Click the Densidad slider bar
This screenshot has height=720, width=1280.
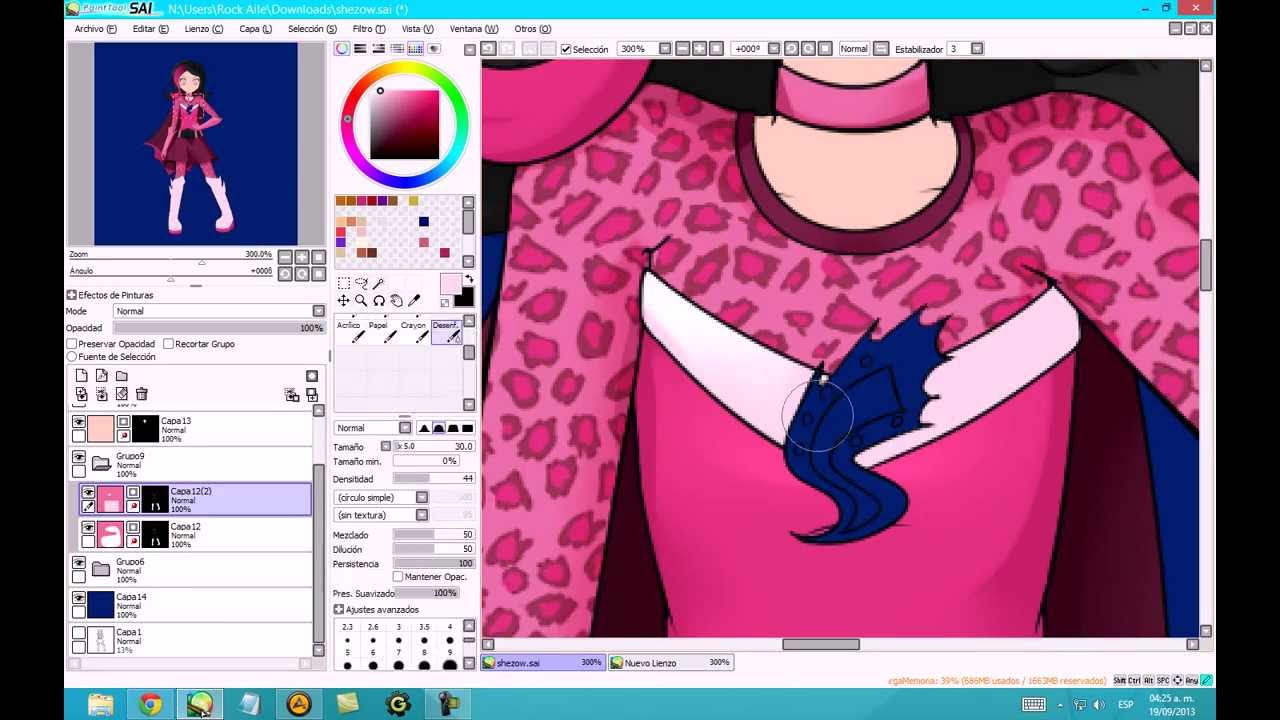434,479
